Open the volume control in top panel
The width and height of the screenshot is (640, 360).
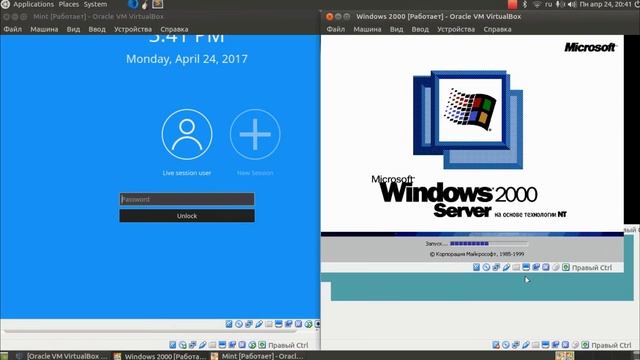[x=572, y=4]
